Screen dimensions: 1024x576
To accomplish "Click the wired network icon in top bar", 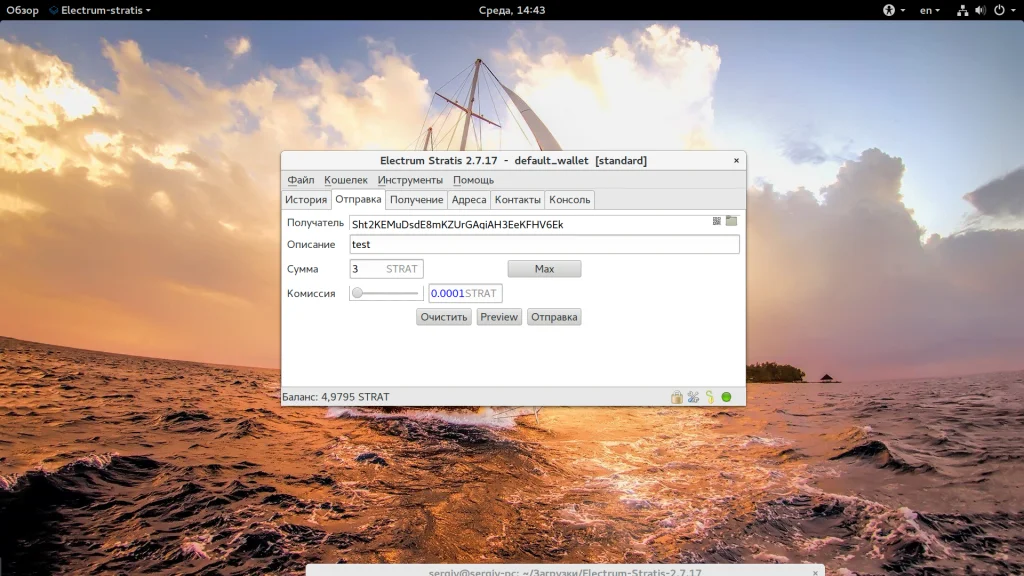I will 962,10.
